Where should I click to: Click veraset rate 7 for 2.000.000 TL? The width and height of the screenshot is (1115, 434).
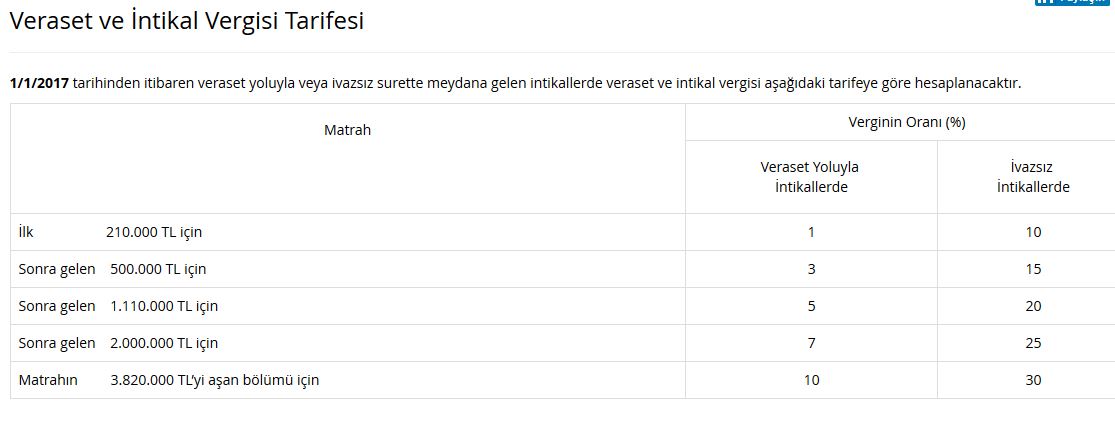click(811, 343)
